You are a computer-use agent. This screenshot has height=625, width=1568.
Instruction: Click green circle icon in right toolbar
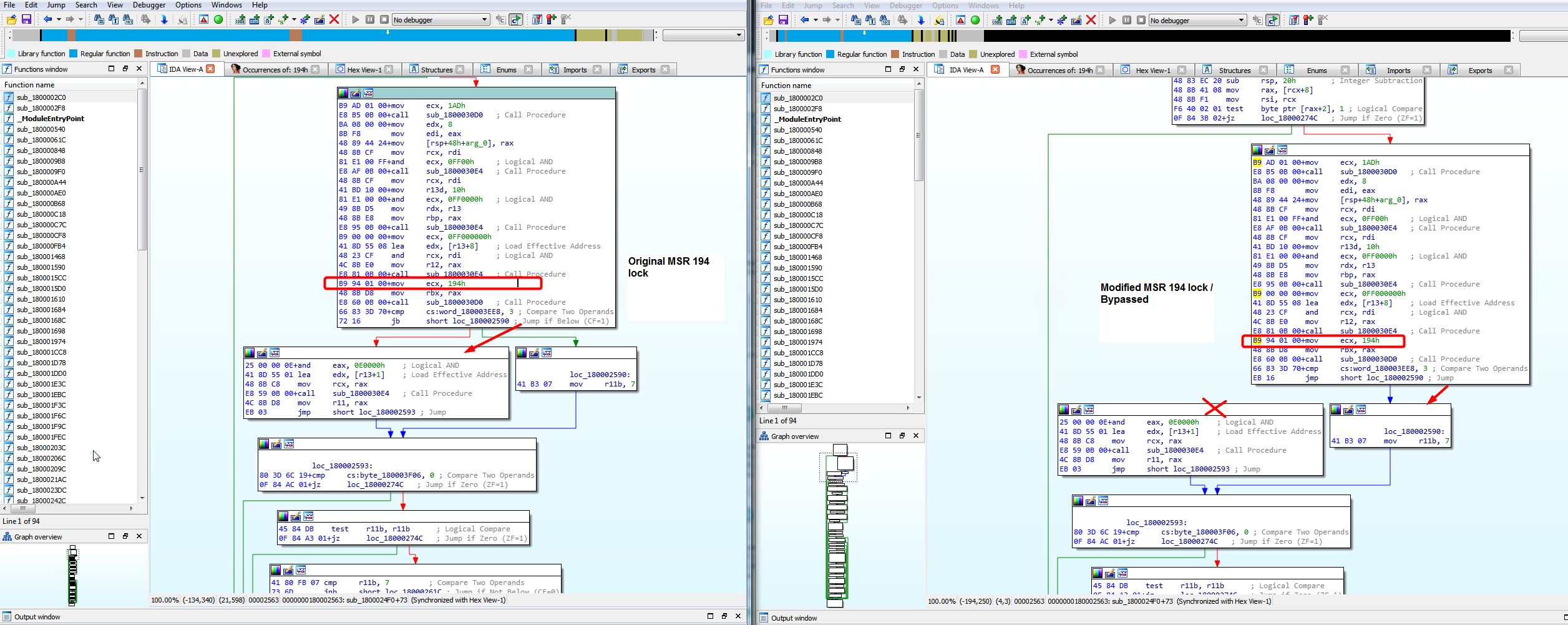click(x=975, y=20)
